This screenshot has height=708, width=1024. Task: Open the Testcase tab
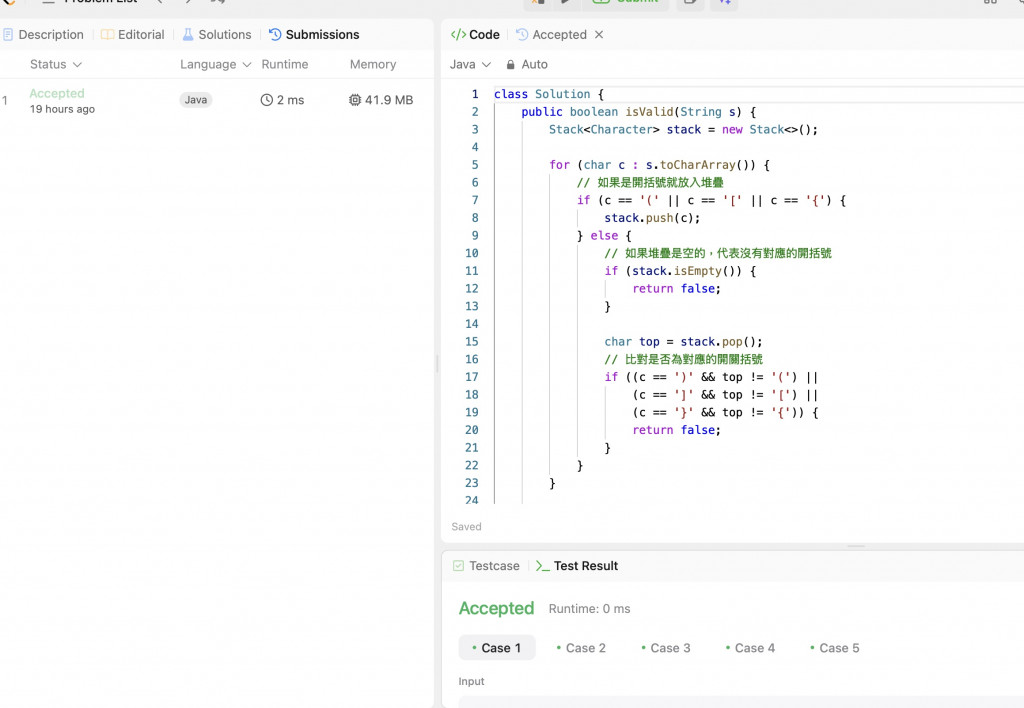click(x=487, y=566)
